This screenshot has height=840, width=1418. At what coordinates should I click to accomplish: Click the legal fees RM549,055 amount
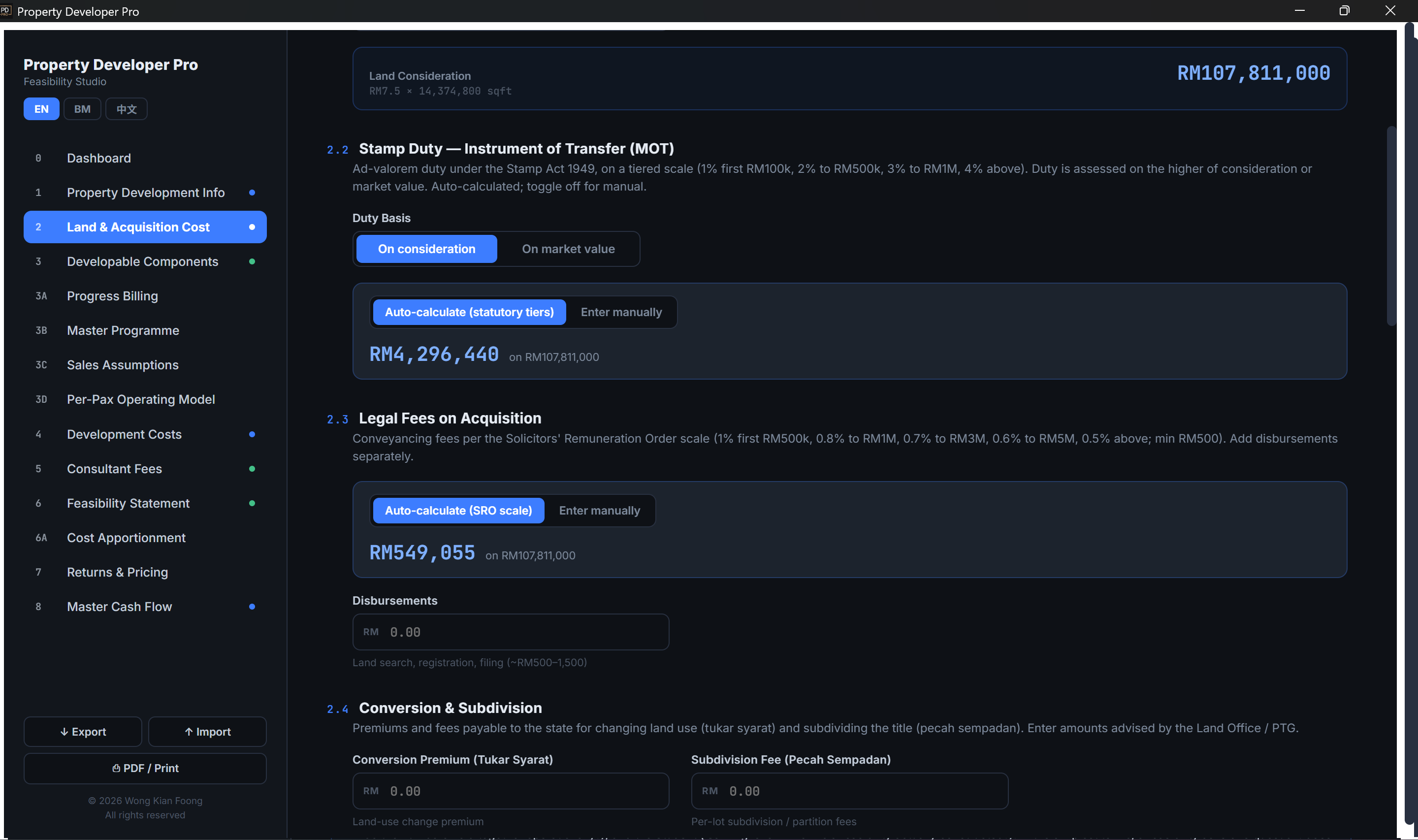point(422,552)
